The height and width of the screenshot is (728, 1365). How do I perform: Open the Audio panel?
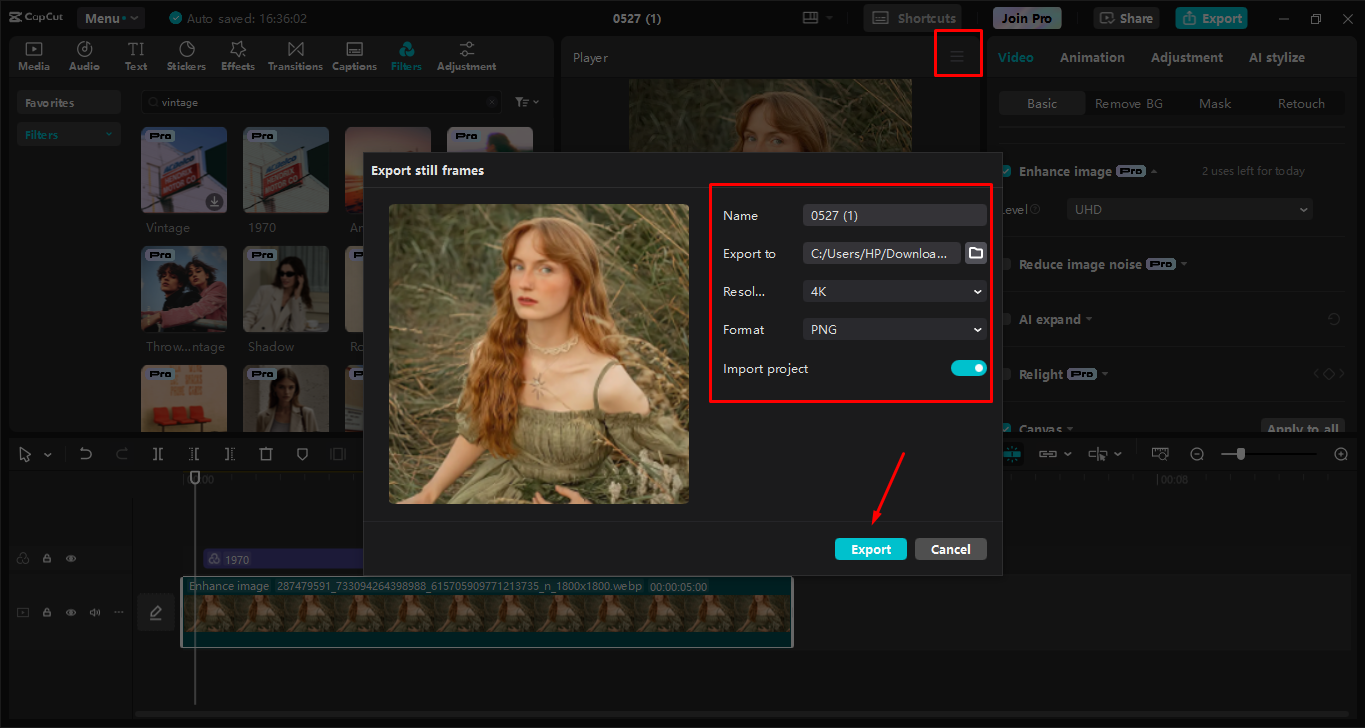coord(84,55)
